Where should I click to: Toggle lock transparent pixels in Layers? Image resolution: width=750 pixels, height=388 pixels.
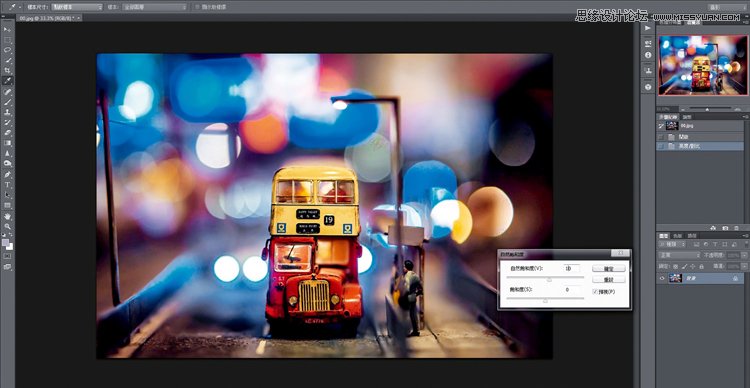675,266
